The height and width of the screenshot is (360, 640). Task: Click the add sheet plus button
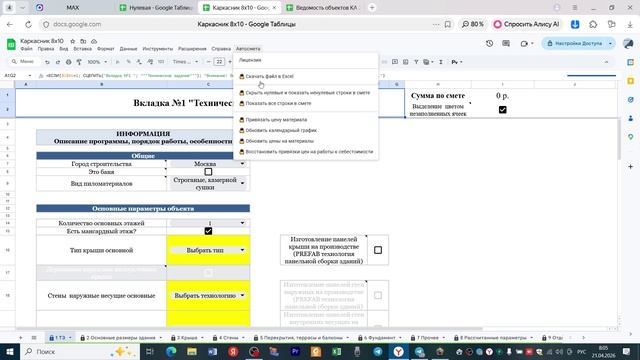pos(20,338)
